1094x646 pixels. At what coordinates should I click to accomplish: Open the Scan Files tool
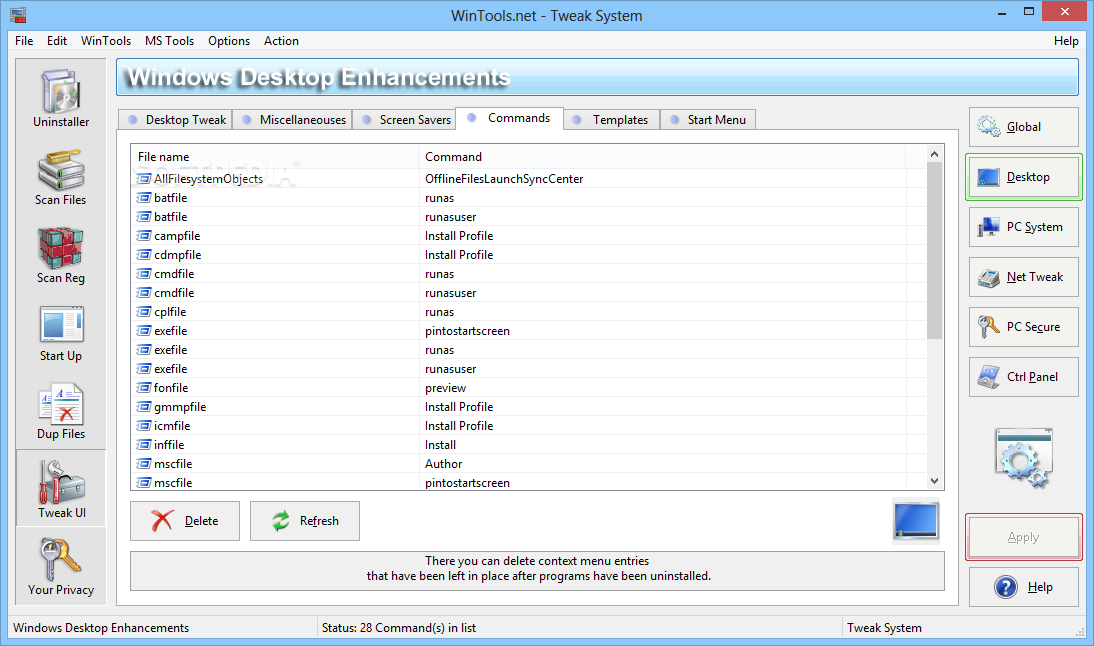click(61, 177)
